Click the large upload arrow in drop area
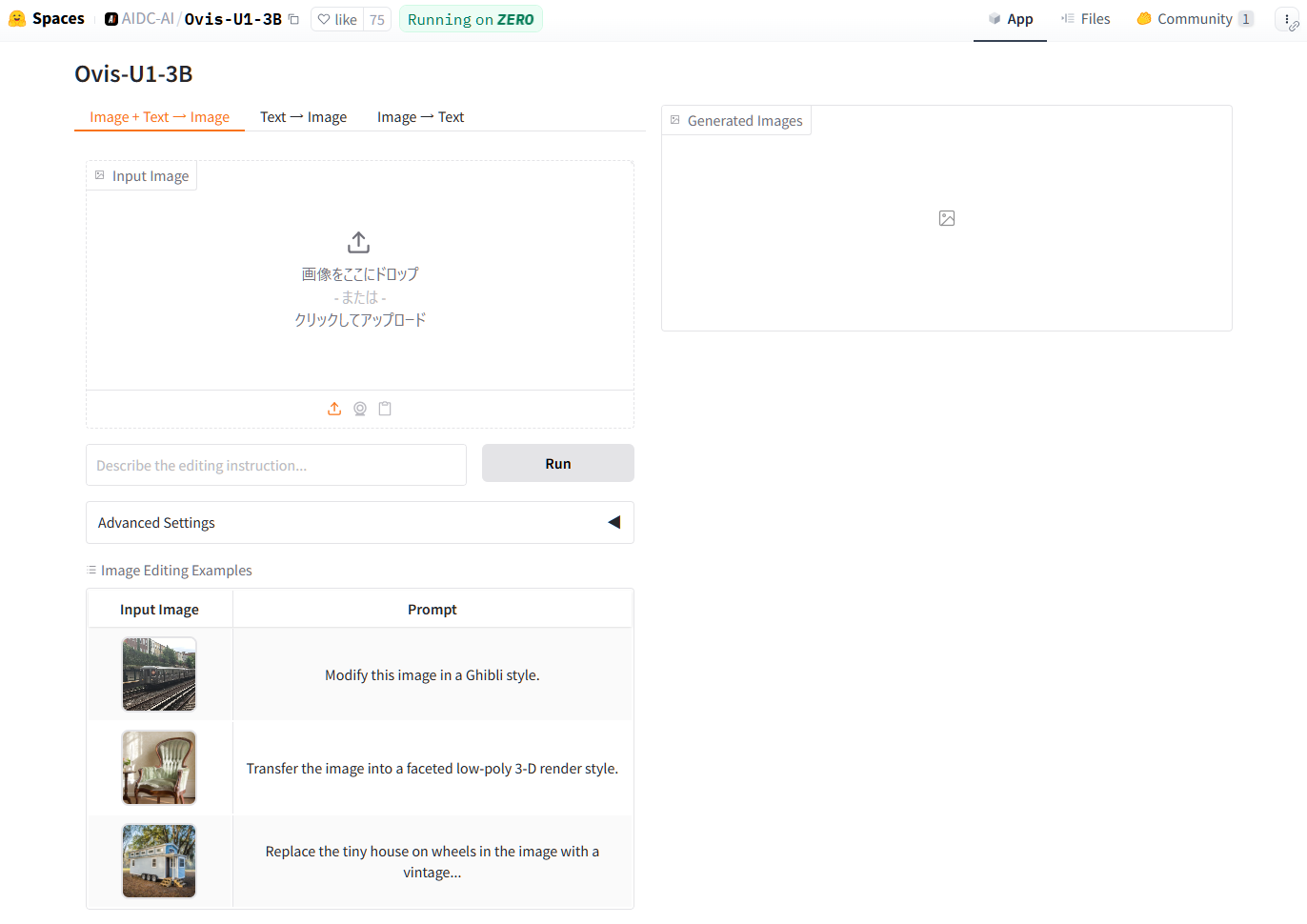The image size is (1307, 924). (x=358, y=242)
